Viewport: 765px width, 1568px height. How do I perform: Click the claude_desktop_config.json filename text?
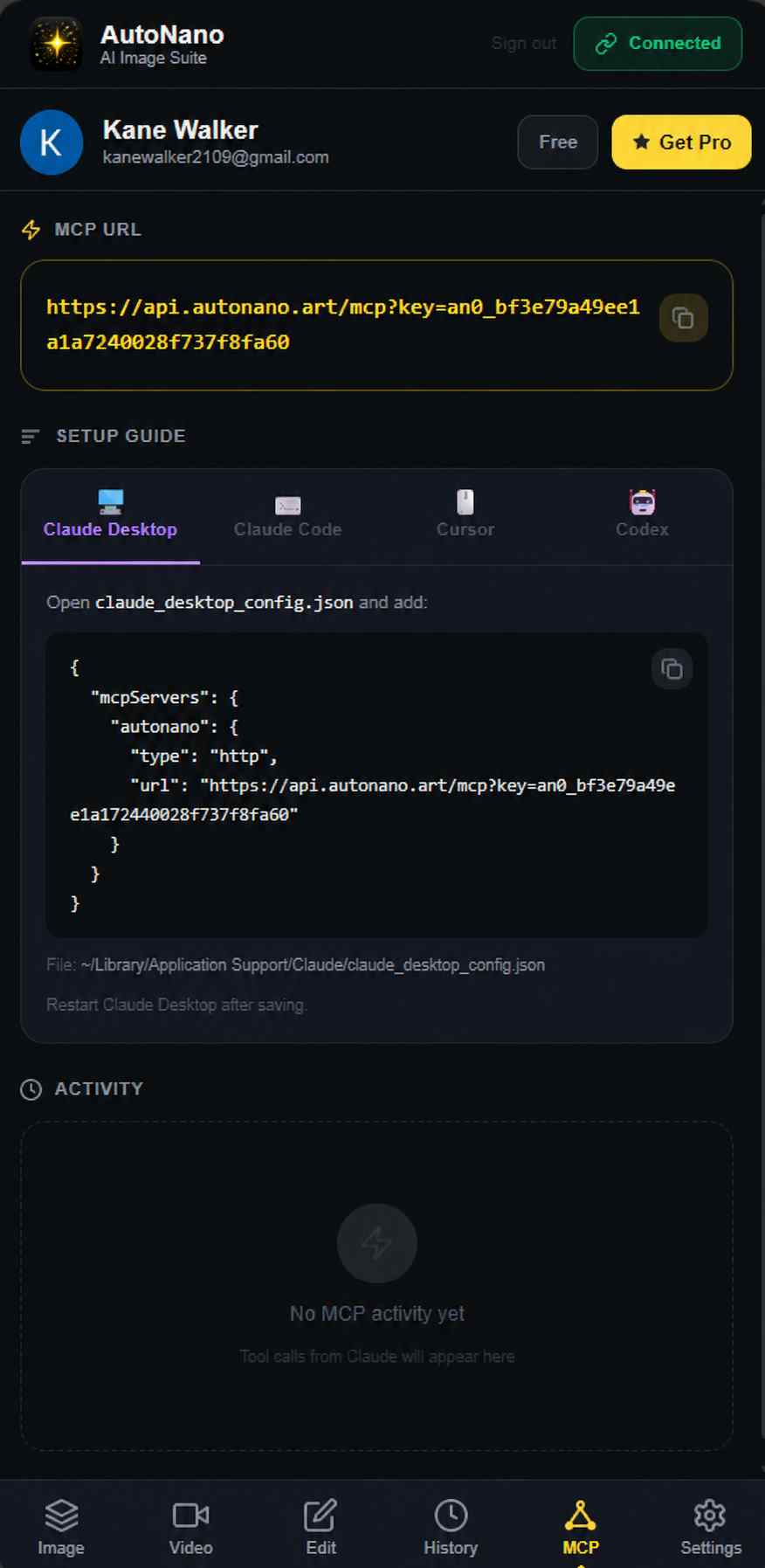point(224,602)
